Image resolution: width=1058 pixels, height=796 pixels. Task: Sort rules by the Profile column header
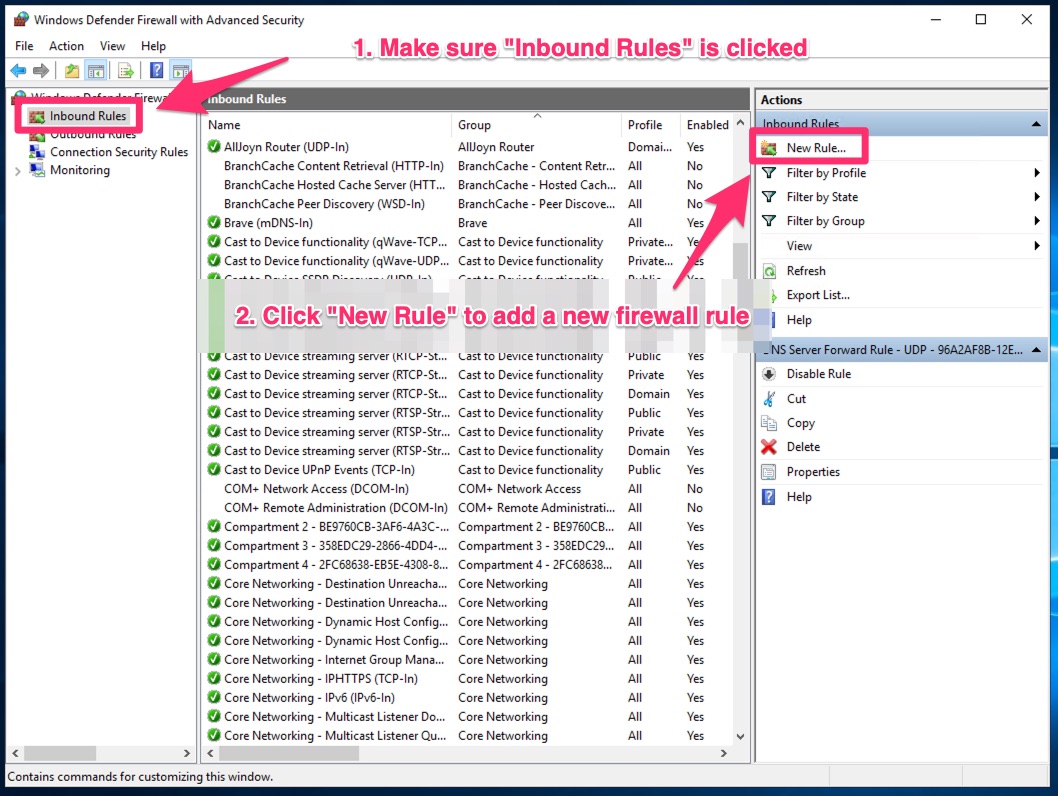645,125
